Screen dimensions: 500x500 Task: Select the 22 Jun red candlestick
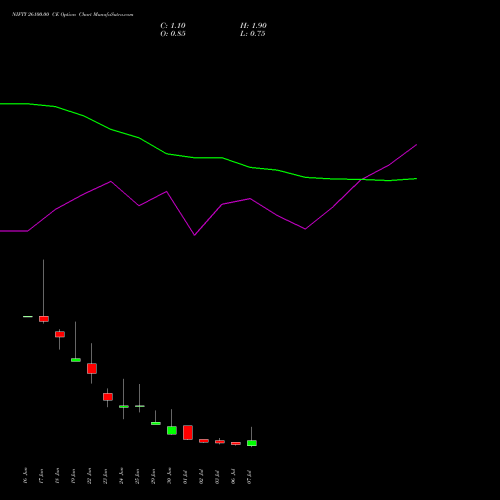[x=92, y=368]
